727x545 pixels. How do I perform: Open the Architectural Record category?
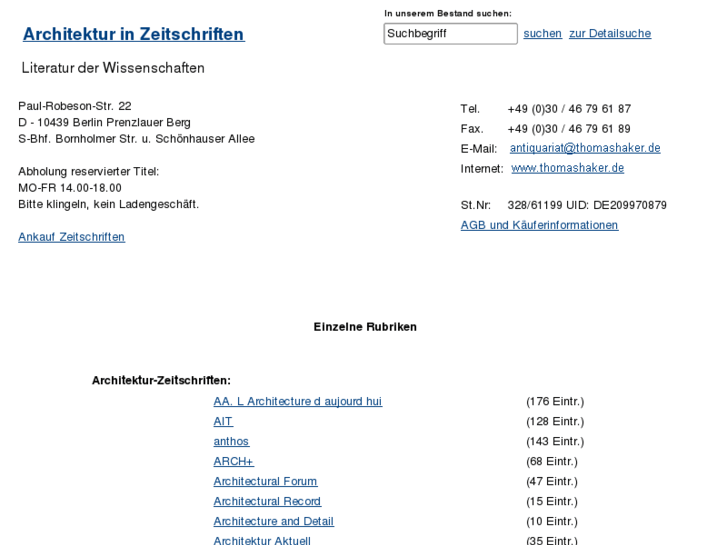[267, 501]
